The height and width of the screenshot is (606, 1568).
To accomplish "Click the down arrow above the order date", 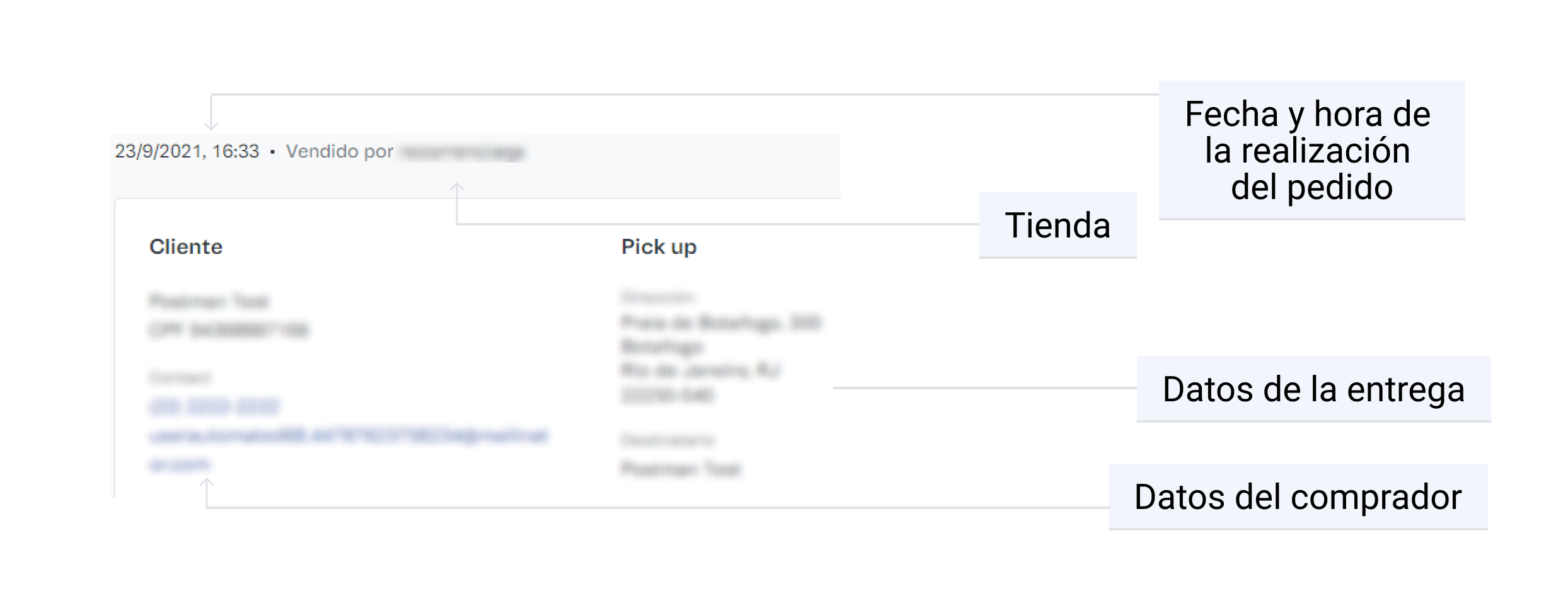I will (211, 122).
